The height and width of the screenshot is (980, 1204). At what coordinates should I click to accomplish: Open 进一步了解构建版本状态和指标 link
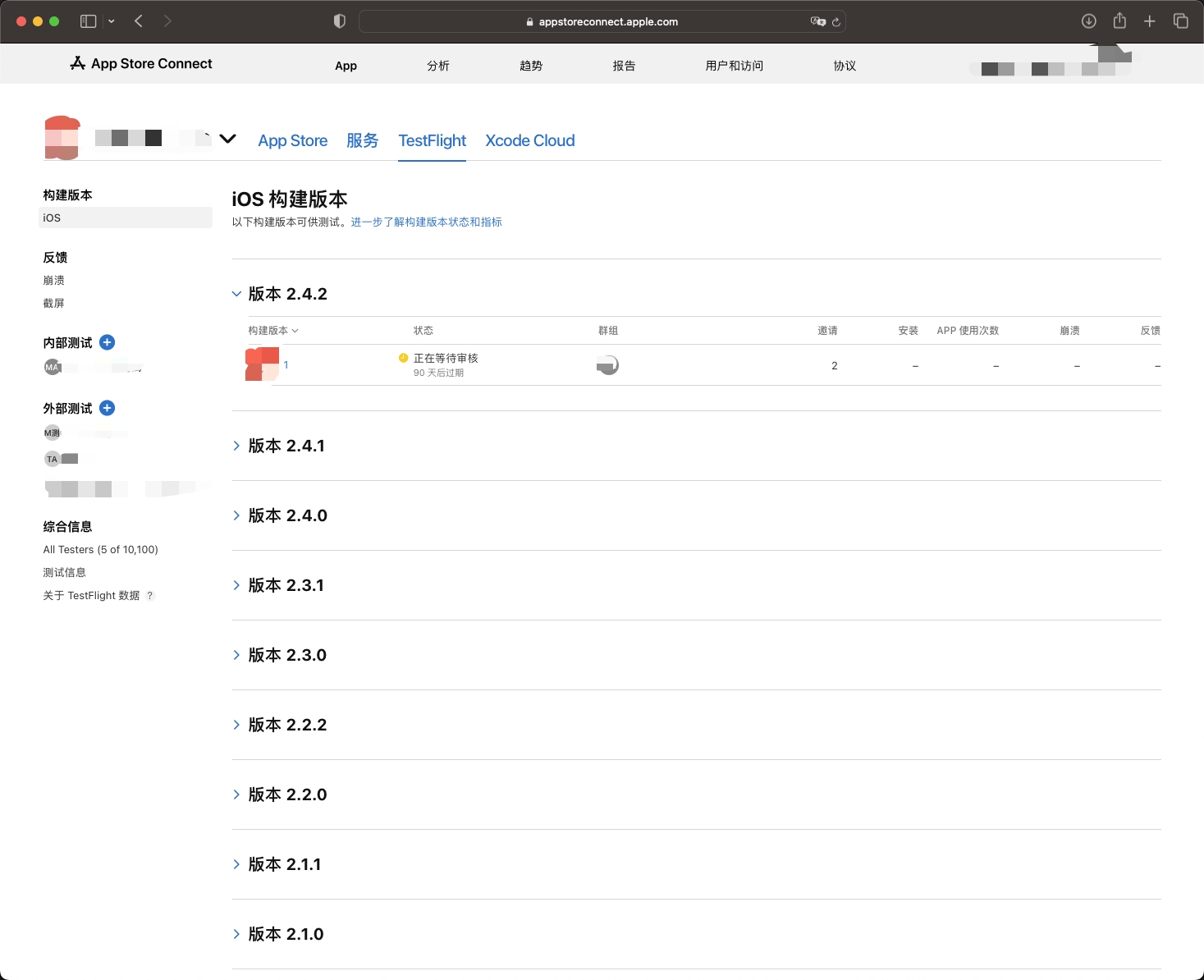pyautogui.click(x=426, y=222)
